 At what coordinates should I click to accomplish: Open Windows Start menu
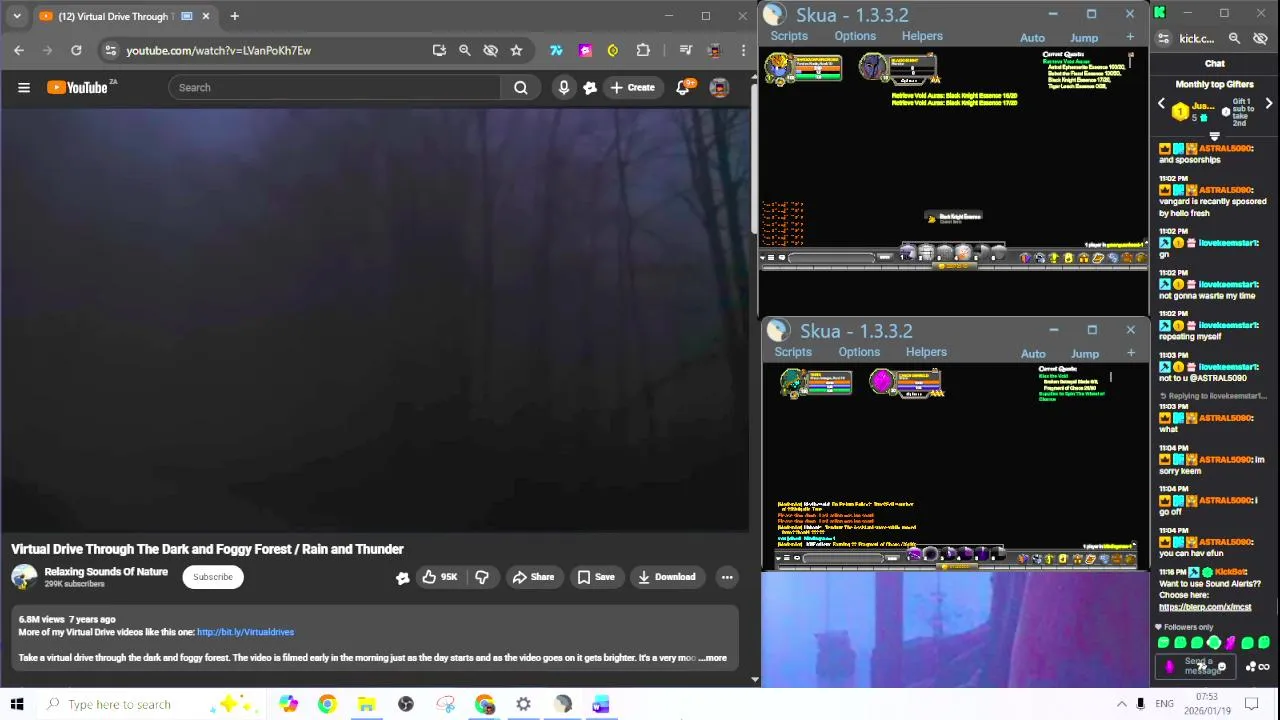tap(17, 704)
